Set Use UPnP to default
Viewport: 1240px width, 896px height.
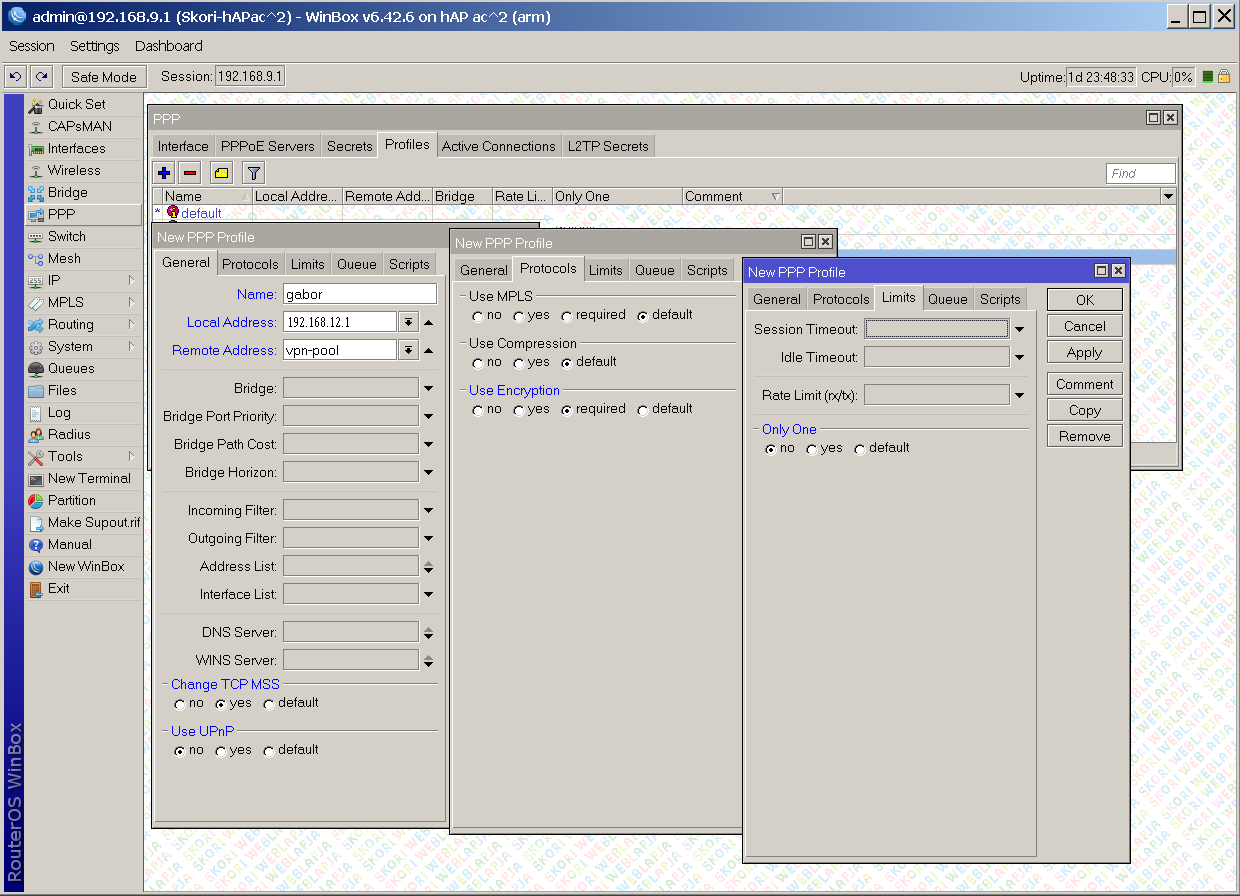(269, 751)
